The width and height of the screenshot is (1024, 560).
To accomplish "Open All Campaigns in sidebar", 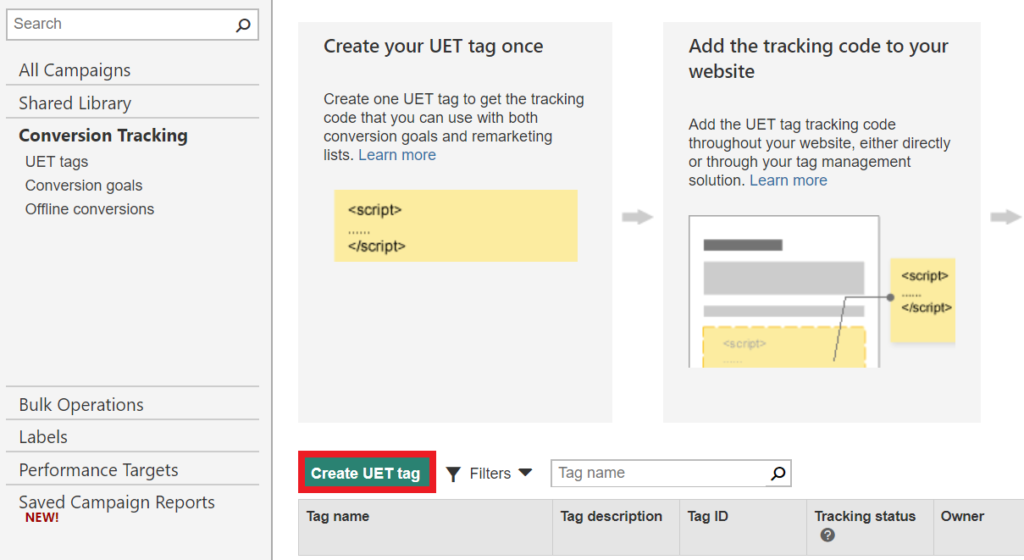I will click(75, 70).
